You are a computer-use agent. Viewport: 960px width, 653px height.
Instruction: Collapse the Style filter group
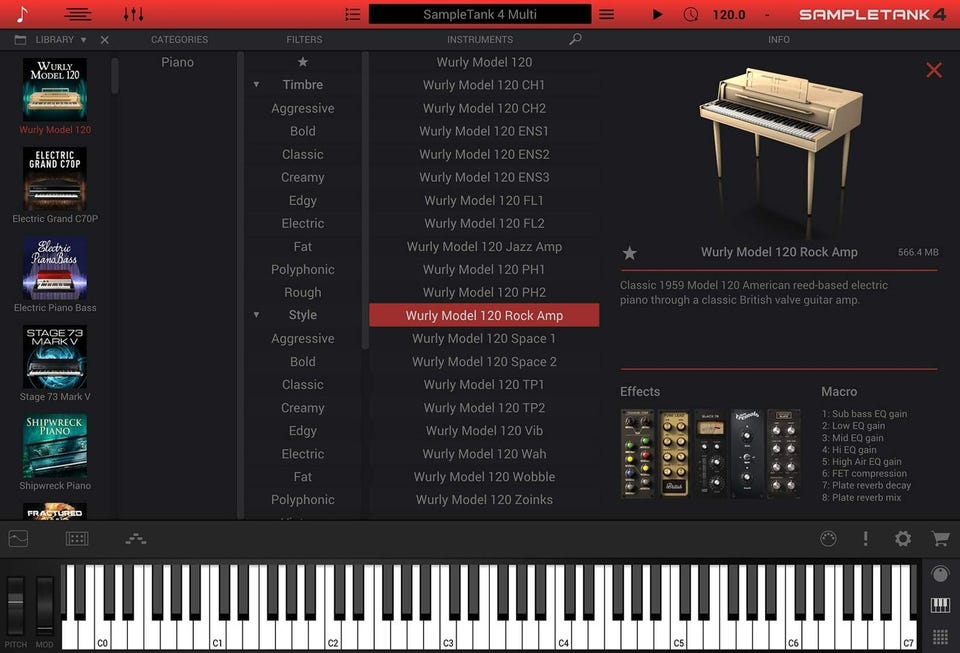[257, 315]
